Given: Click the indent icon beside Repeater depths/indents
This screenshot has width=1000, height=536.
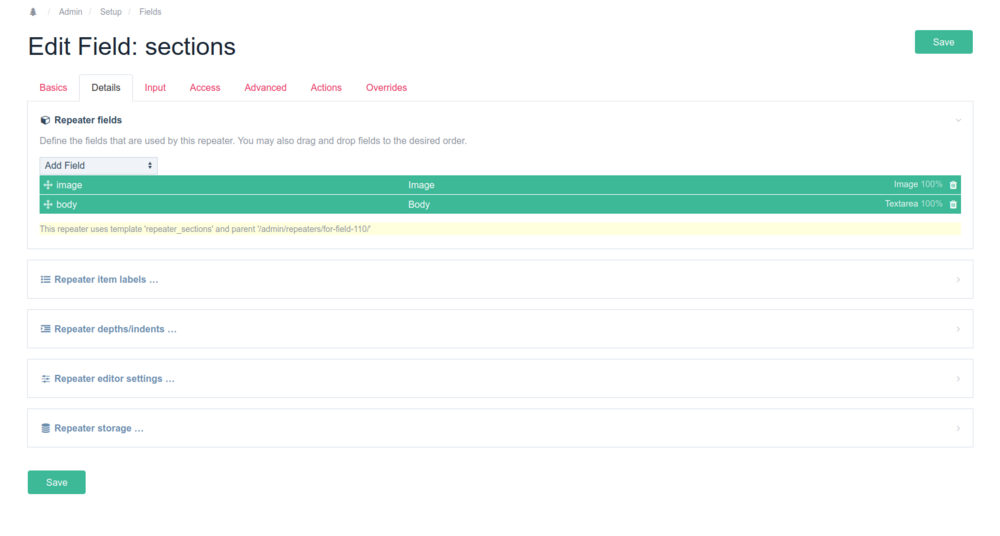Looking at the screenshot, I should coord(45,329).
